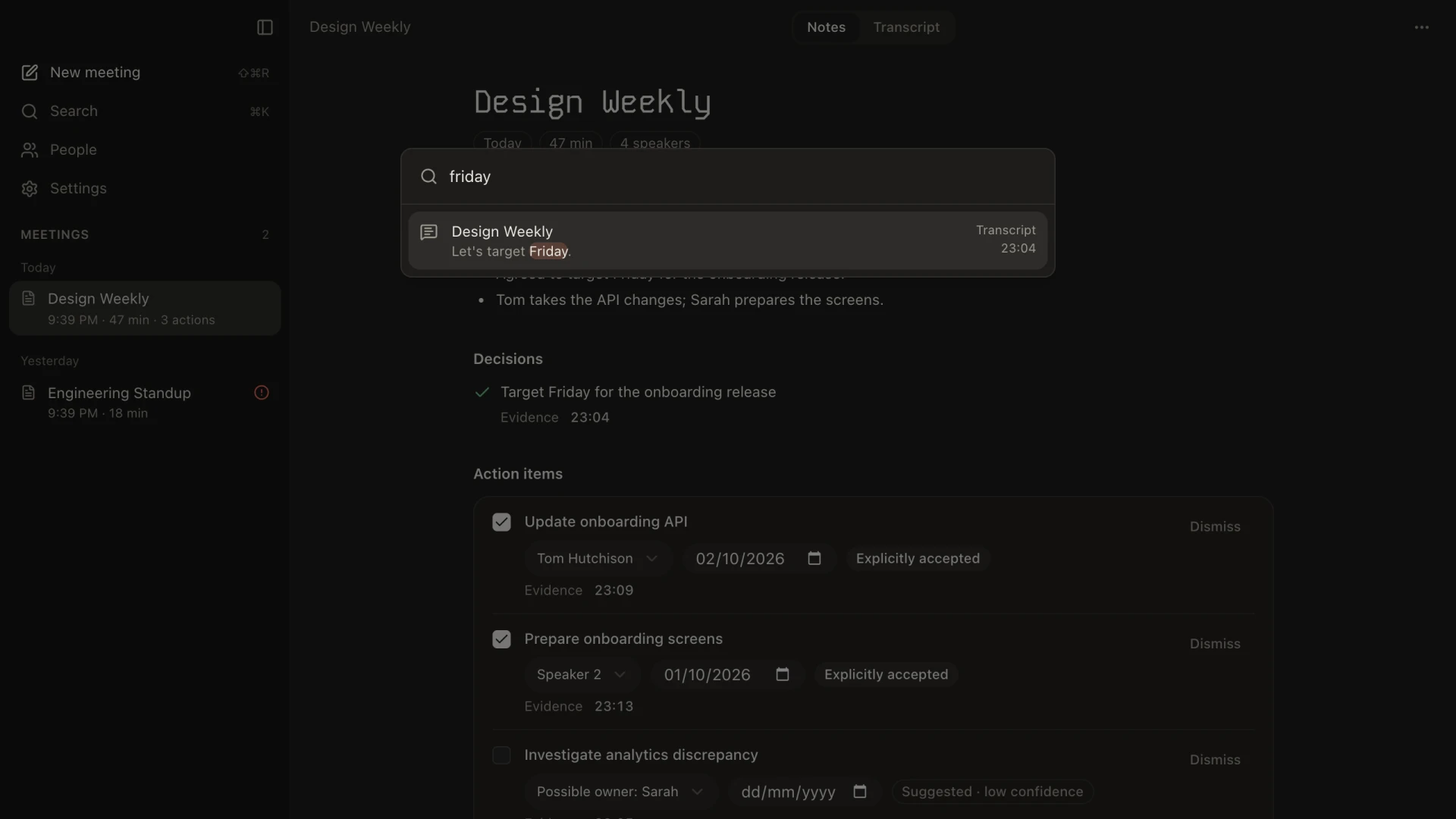The width and height of the screenshot is (1456, 819).
Task: Click the '4 speakers' chip under the title
Action: [655, 143]
